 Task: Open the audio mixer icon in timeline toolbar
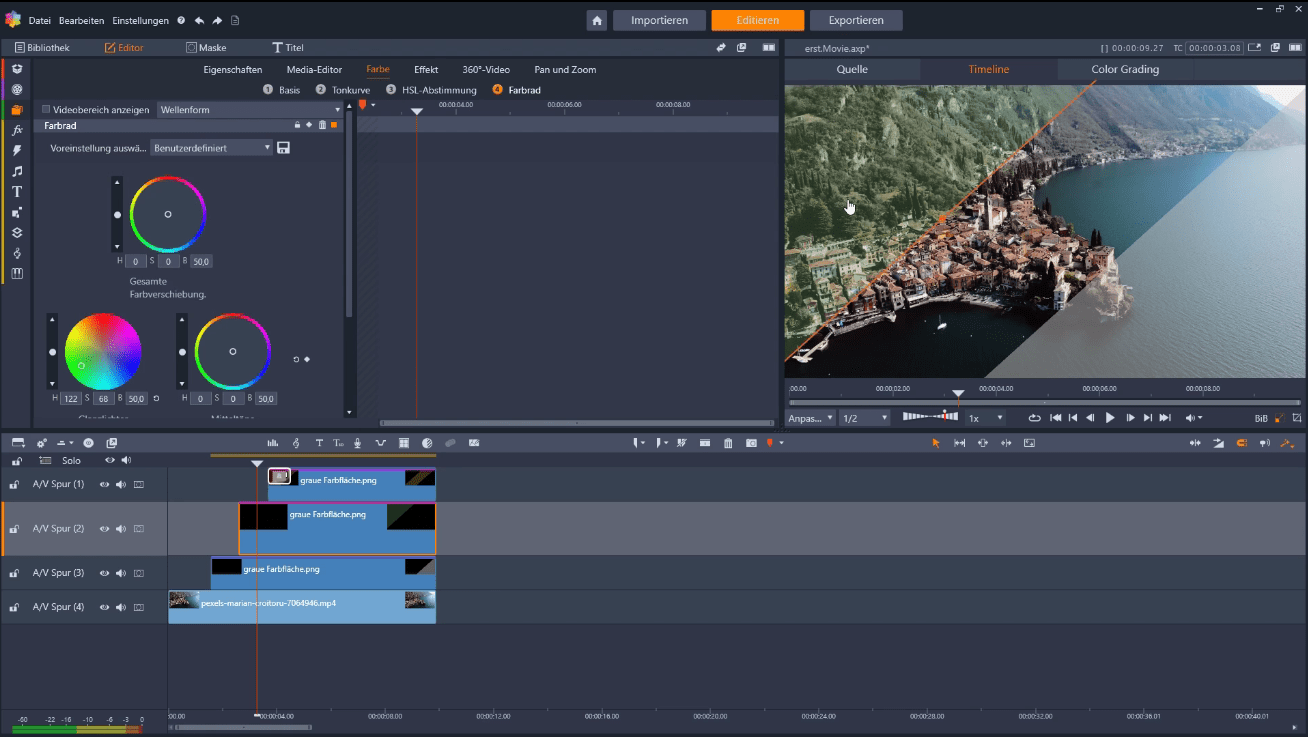272,443
